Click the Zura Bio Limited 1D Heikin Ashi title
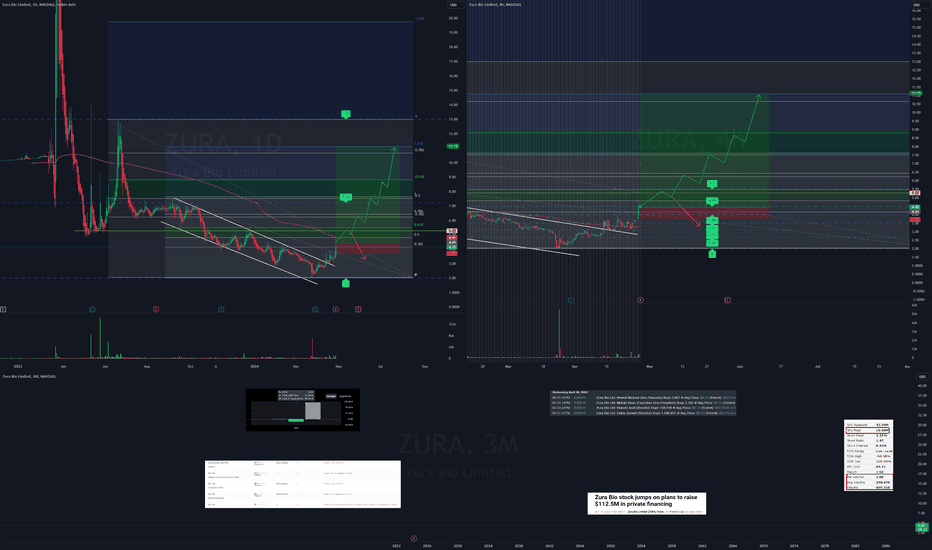932x550 pixels. tap(39, 4)
